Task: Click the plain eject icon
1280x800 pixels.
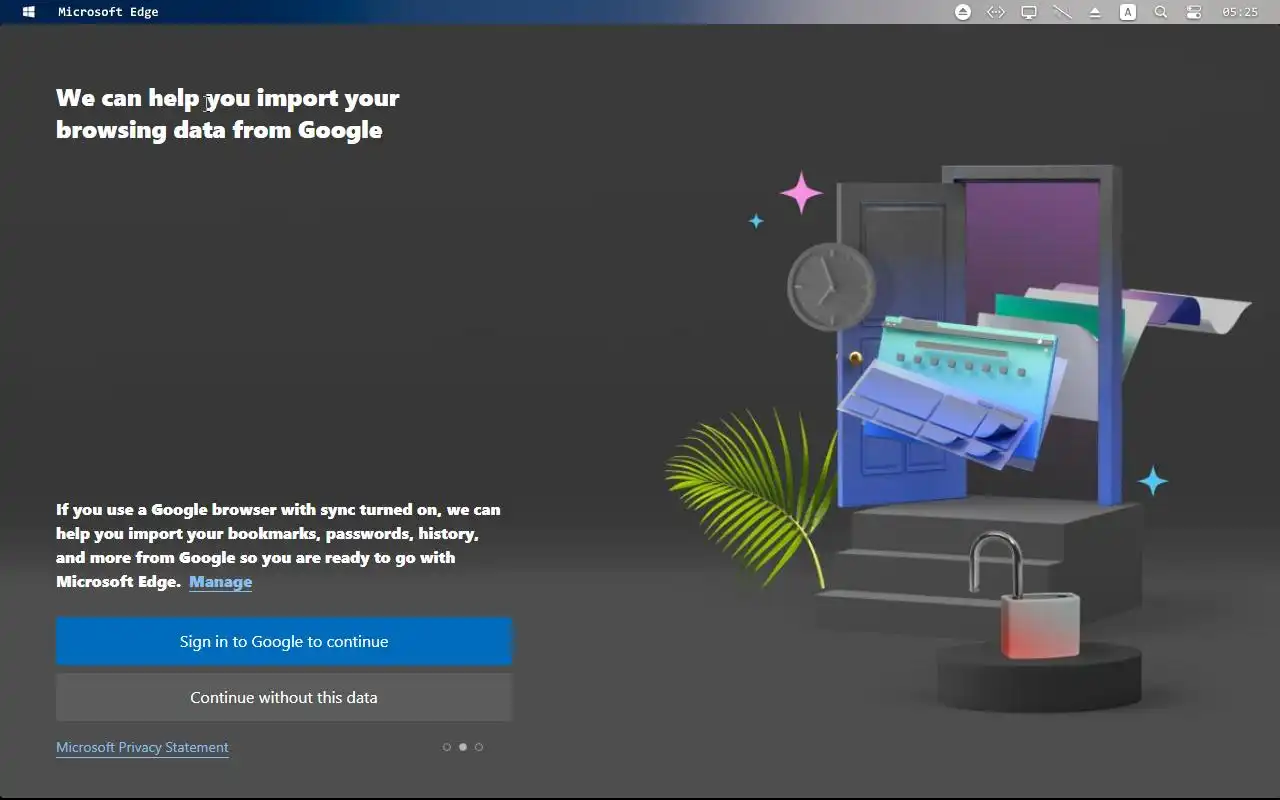Action: pos(1095,12)
